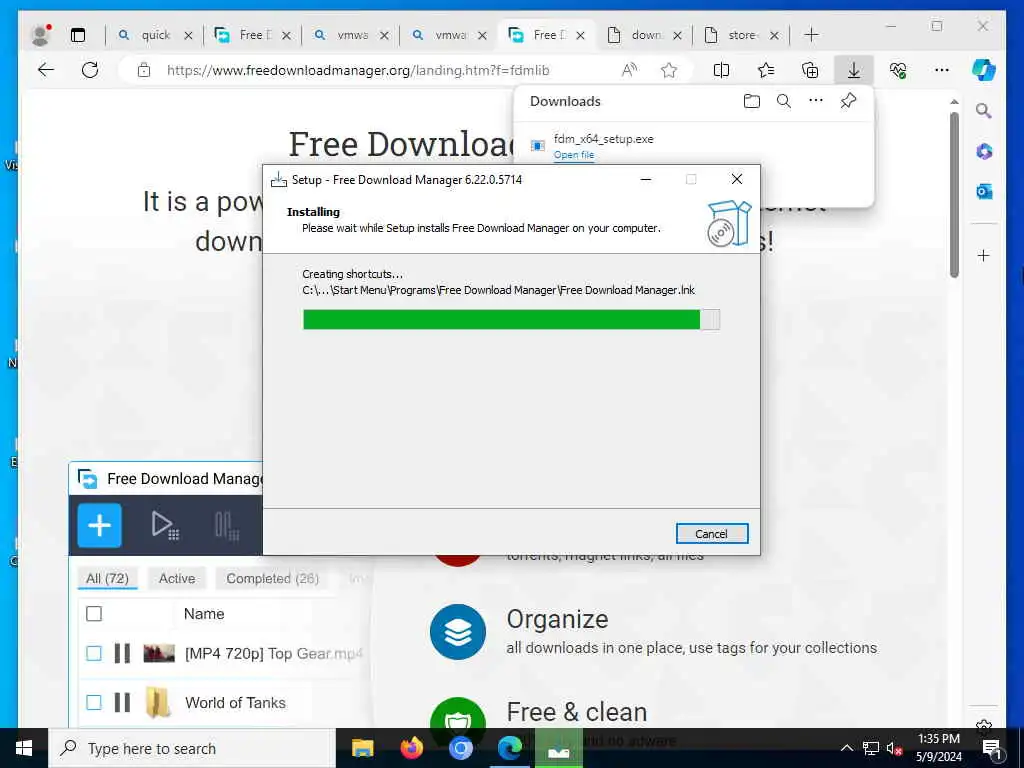
Task: Click the Downloads toolbar button in Edge
Action: tap(854, 70)
